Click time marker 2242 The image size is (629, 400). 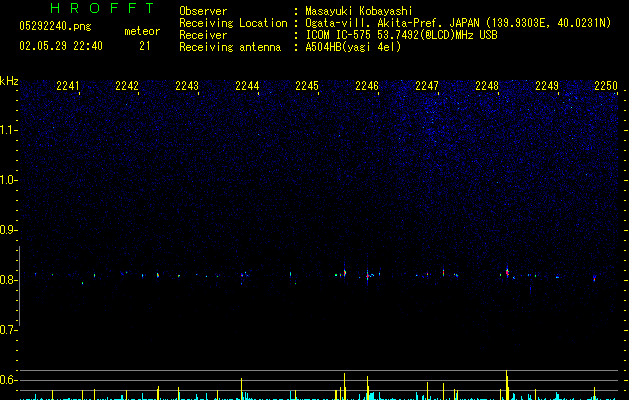pyautogui.click(x=127, y=86)
